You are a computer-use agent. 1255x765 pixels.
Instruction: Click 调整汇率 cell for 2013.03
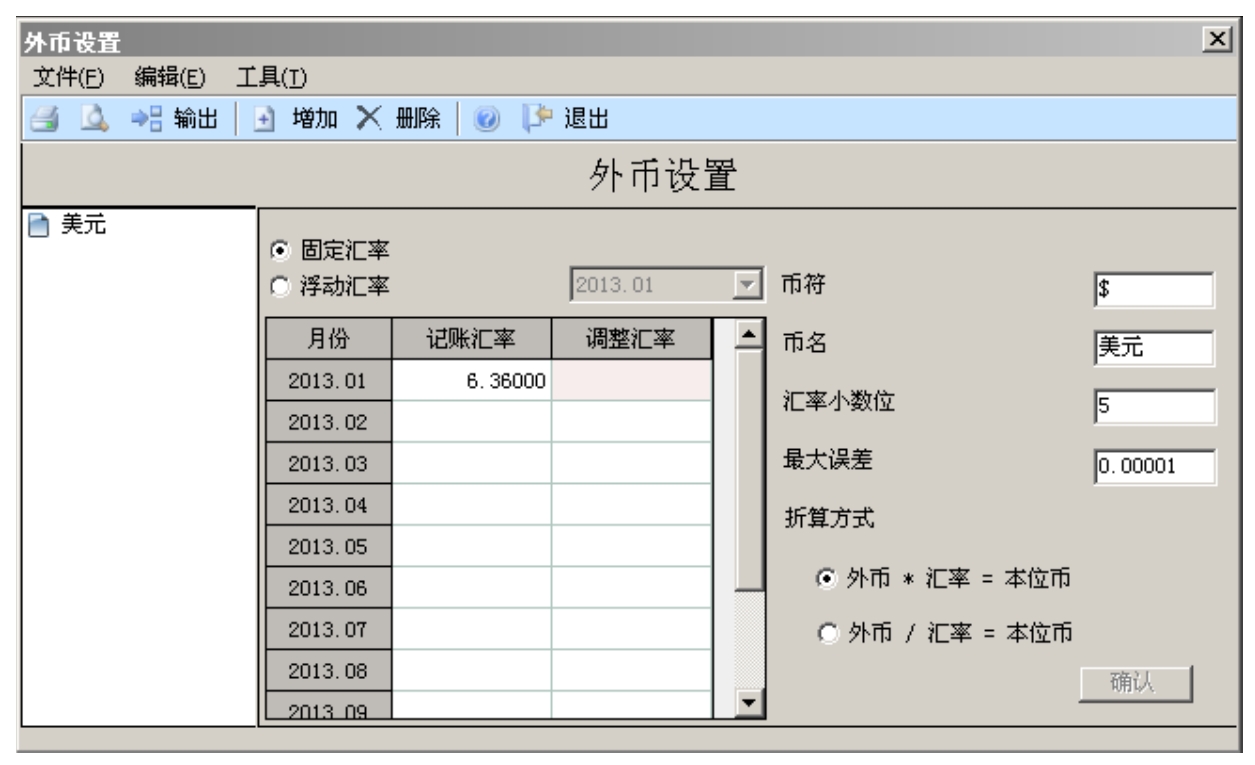point(632,464)
